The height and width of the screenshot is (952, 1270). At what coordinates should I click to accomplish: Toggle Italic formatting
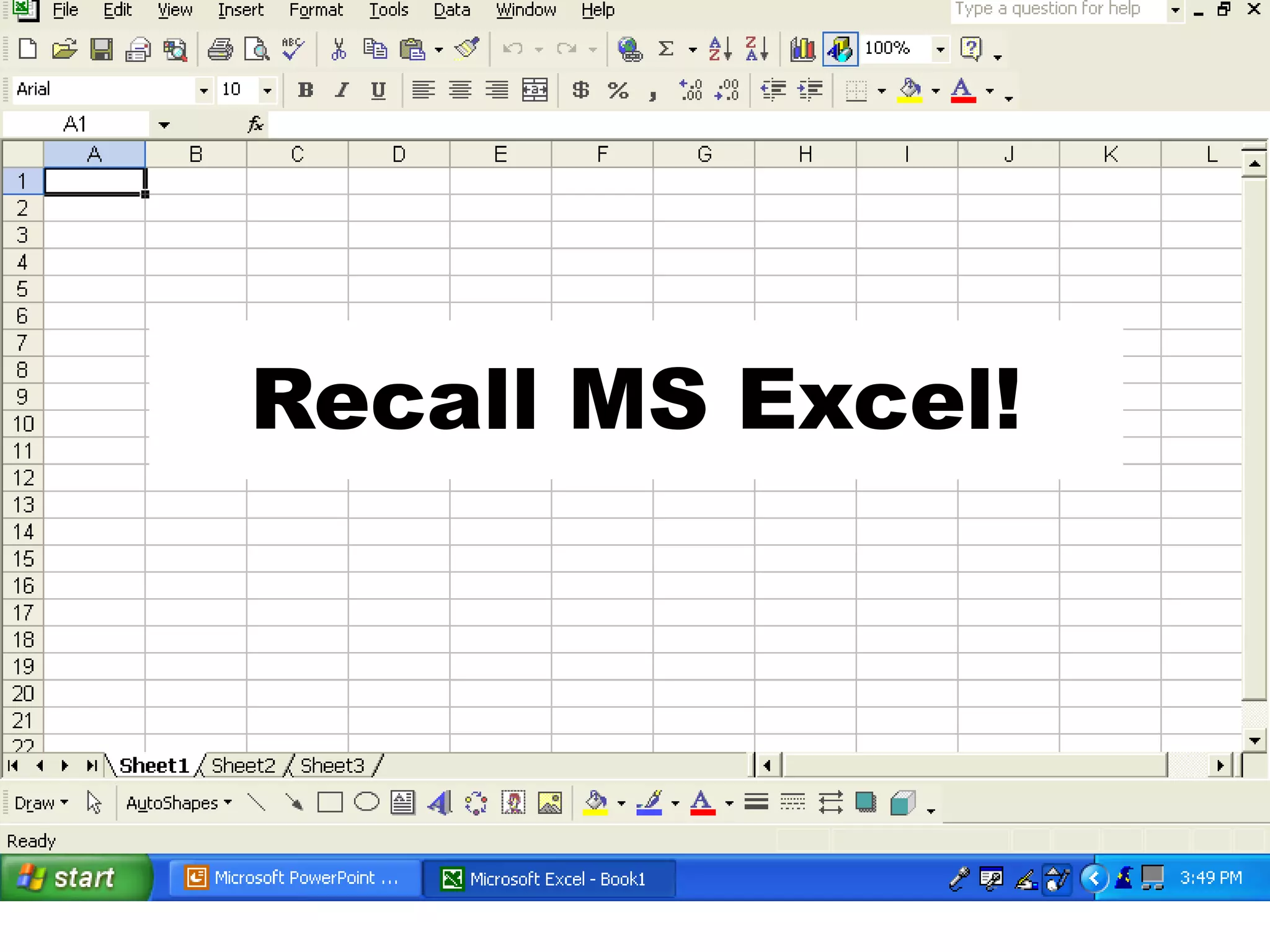(x=342, y=90)
